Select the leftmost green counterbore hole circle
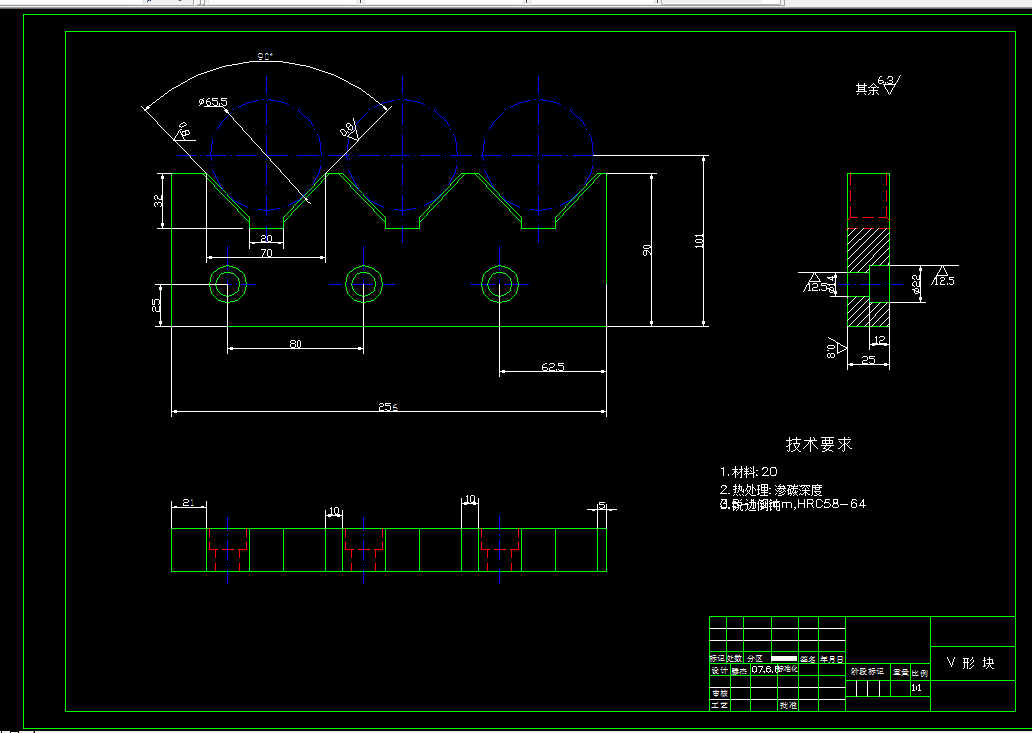This screenshot has height=733, width=1032. [228, 284]
